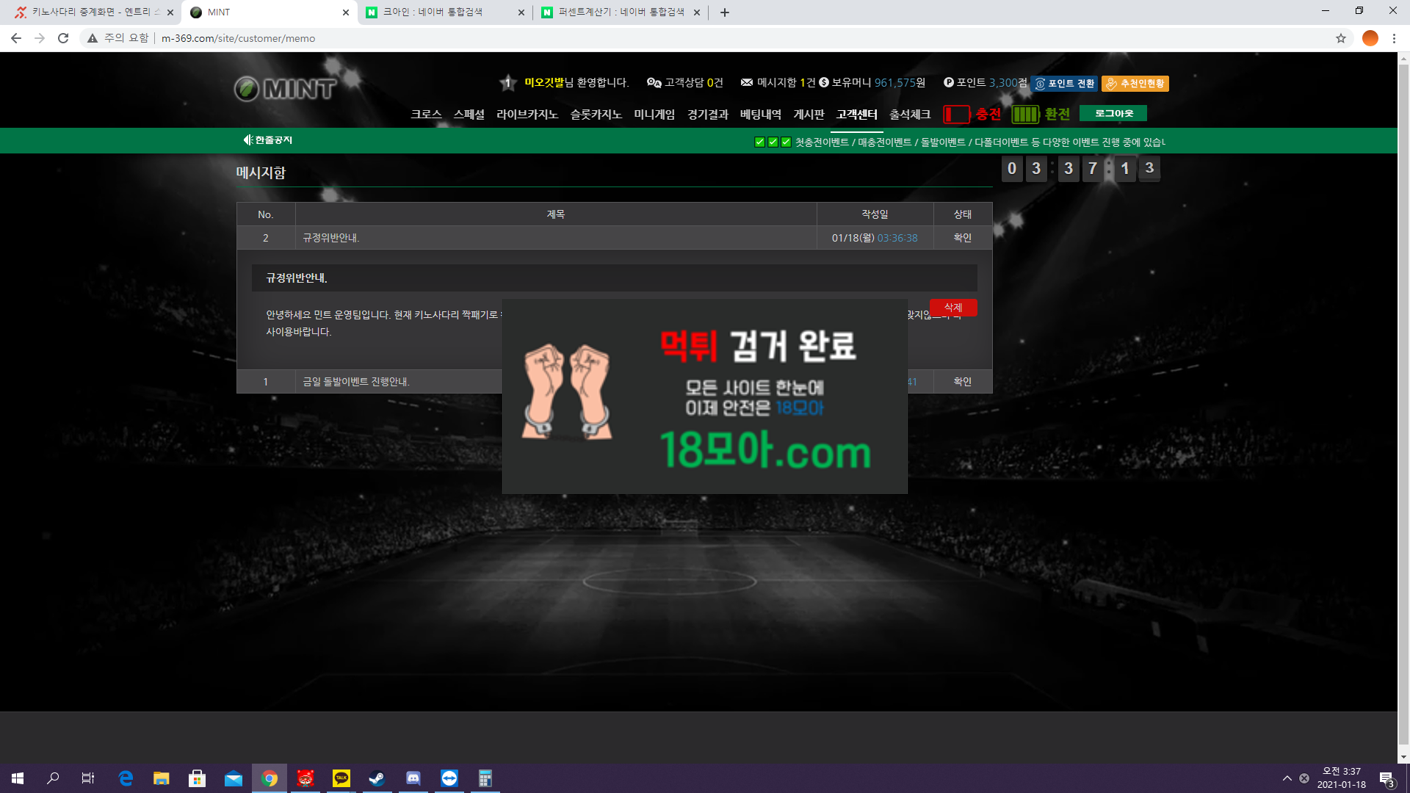
Task: Open 게시판 menu
Action: 809,115
